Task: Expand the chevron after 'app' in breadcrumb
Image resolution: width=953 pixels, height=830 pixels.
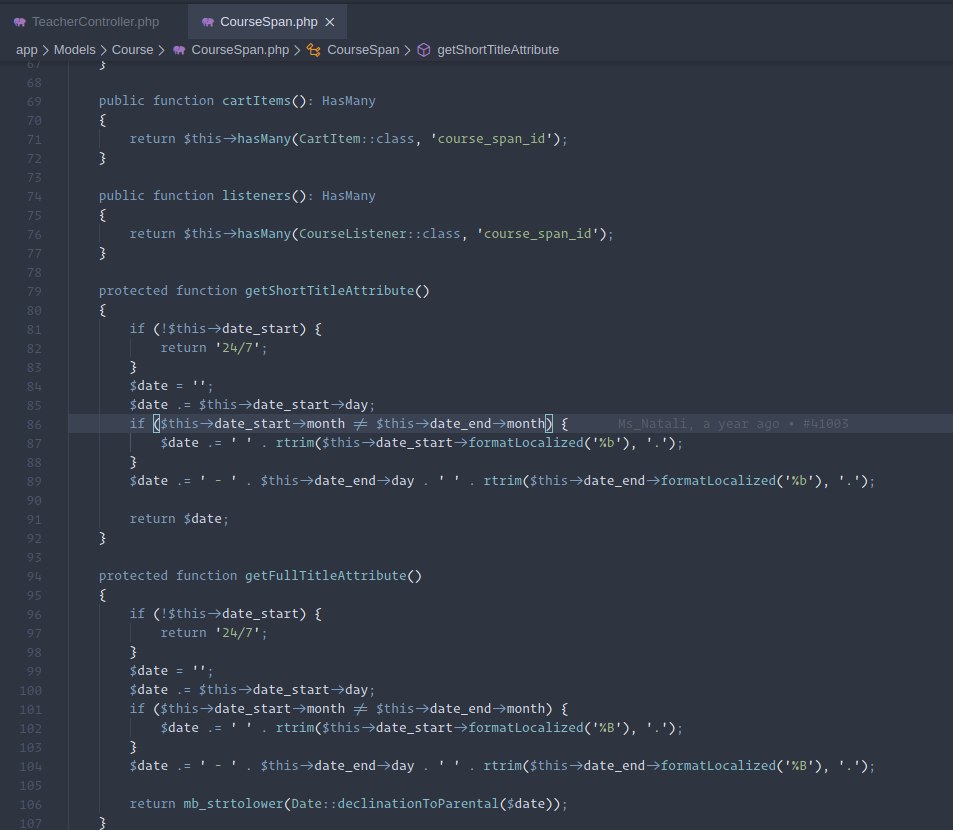Action: click(46, 50)
